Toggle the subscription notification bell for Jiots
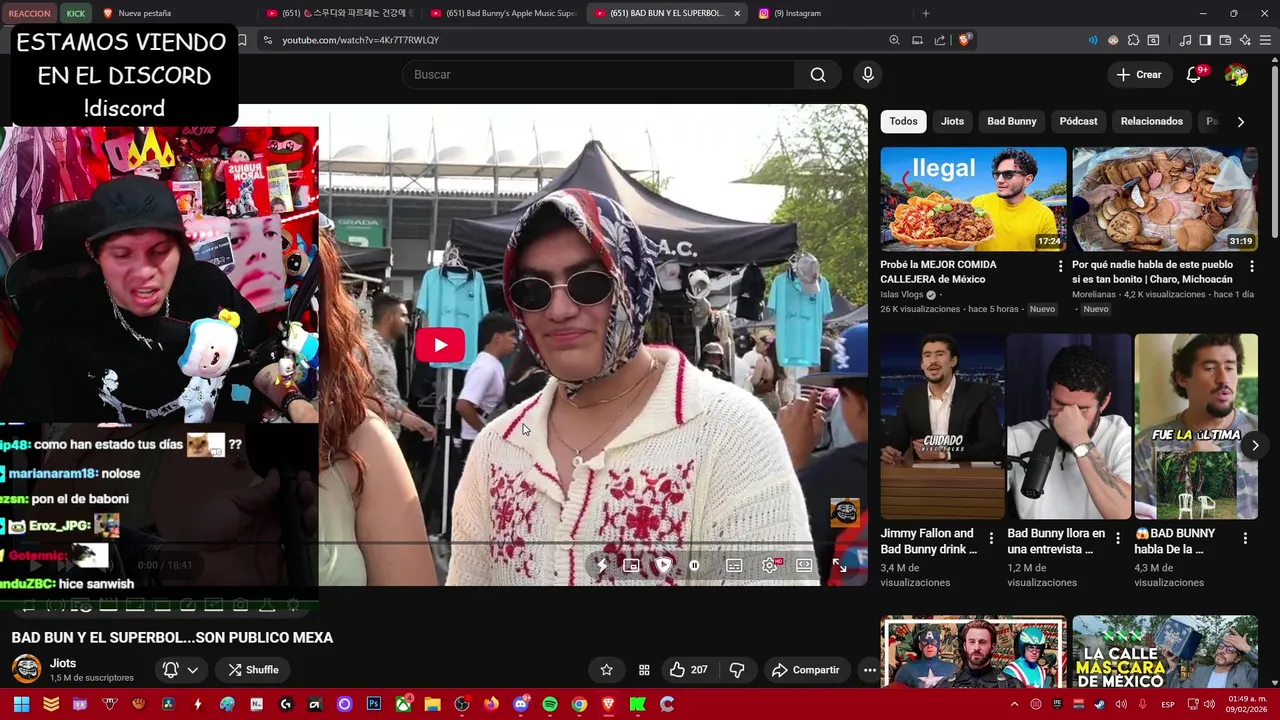This screenshot has height=720, width=1280. pos(171,670)
